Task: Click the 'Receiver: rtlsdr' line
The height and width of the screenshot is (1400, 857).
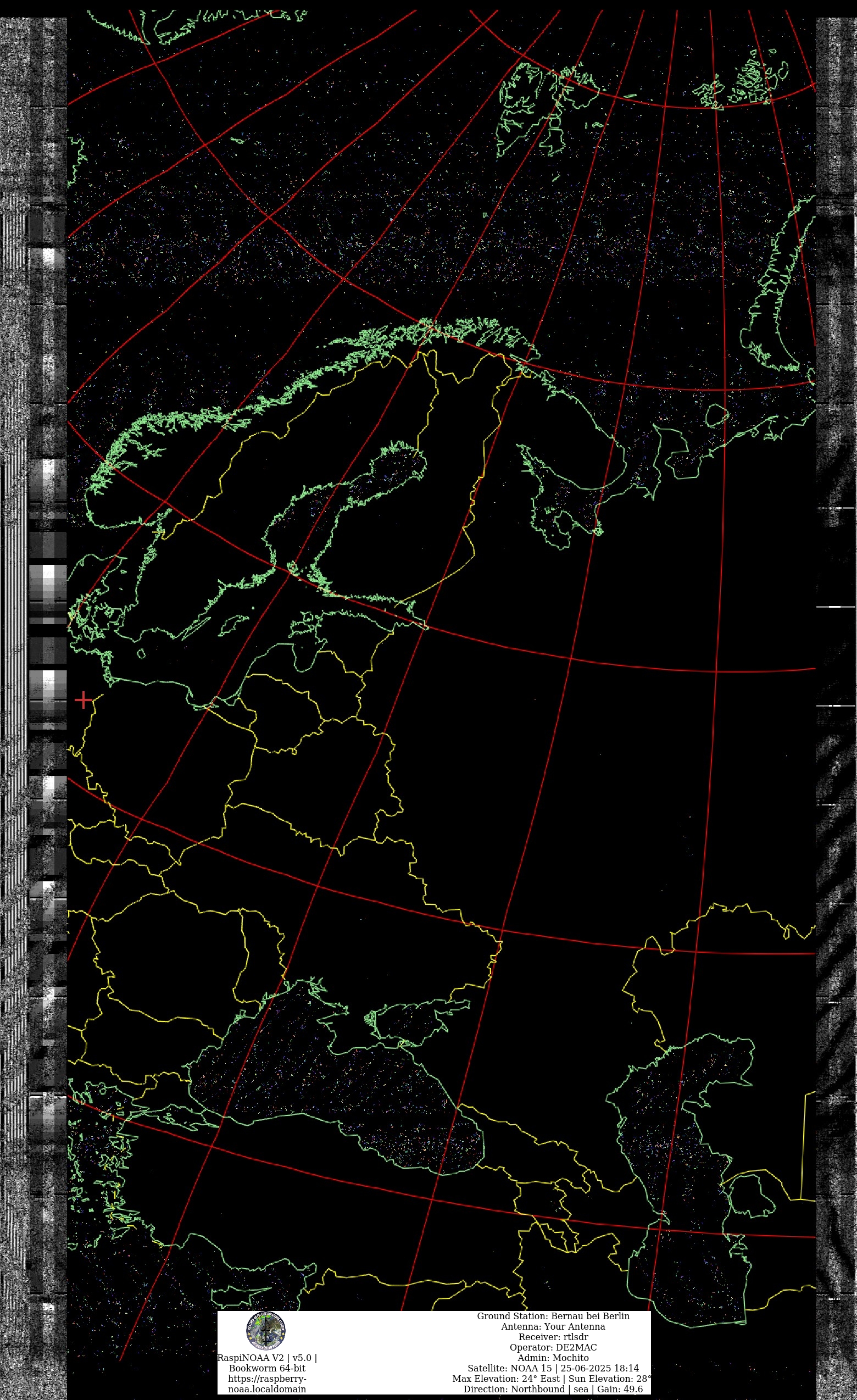Action: 553,1337
